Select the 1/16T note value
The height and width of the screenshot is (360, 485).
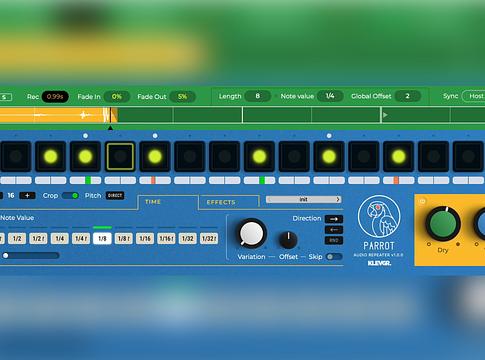point(166,238)
